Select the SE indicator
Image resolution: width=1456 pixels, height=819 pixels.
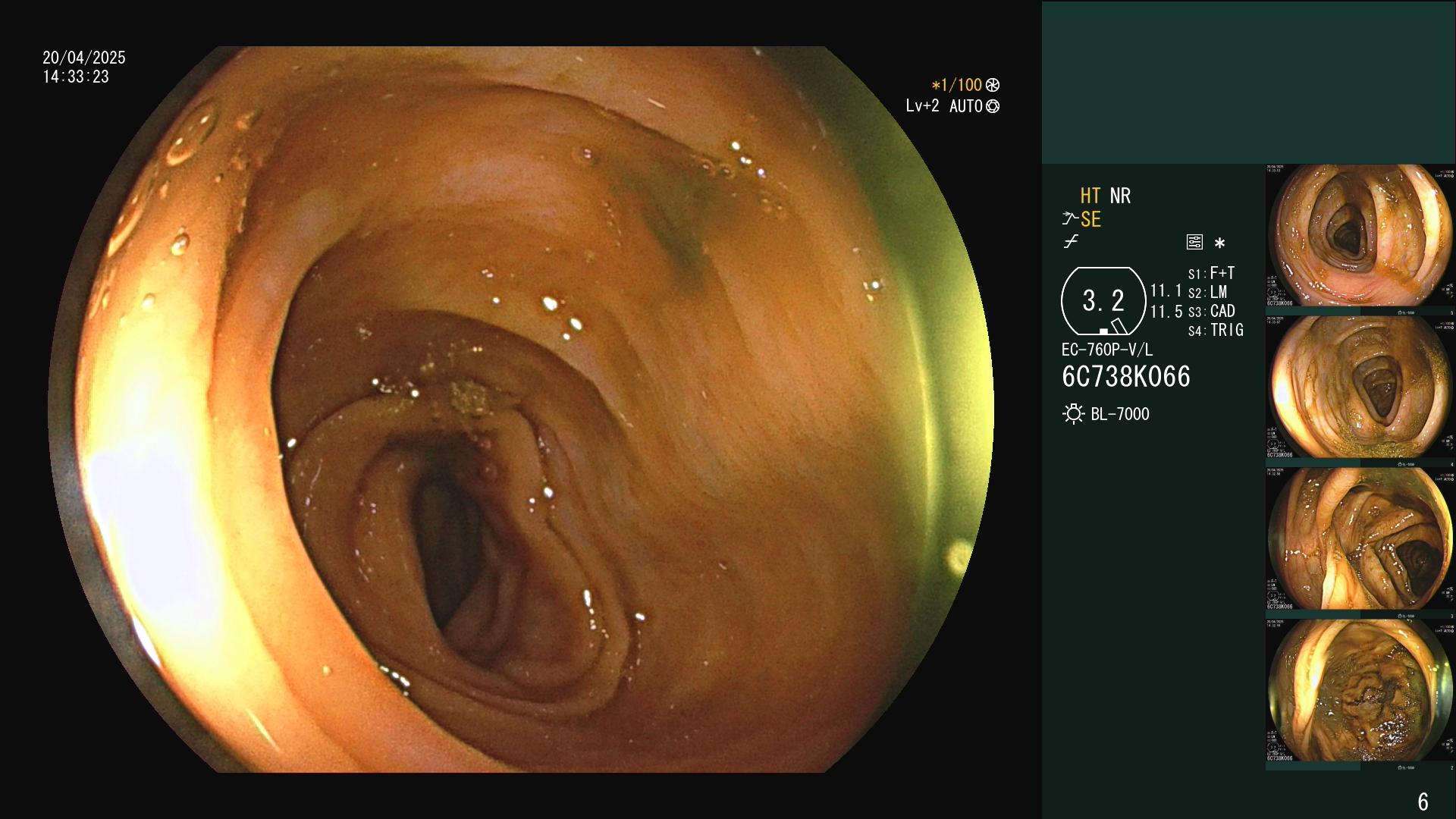coord(1090,219)
